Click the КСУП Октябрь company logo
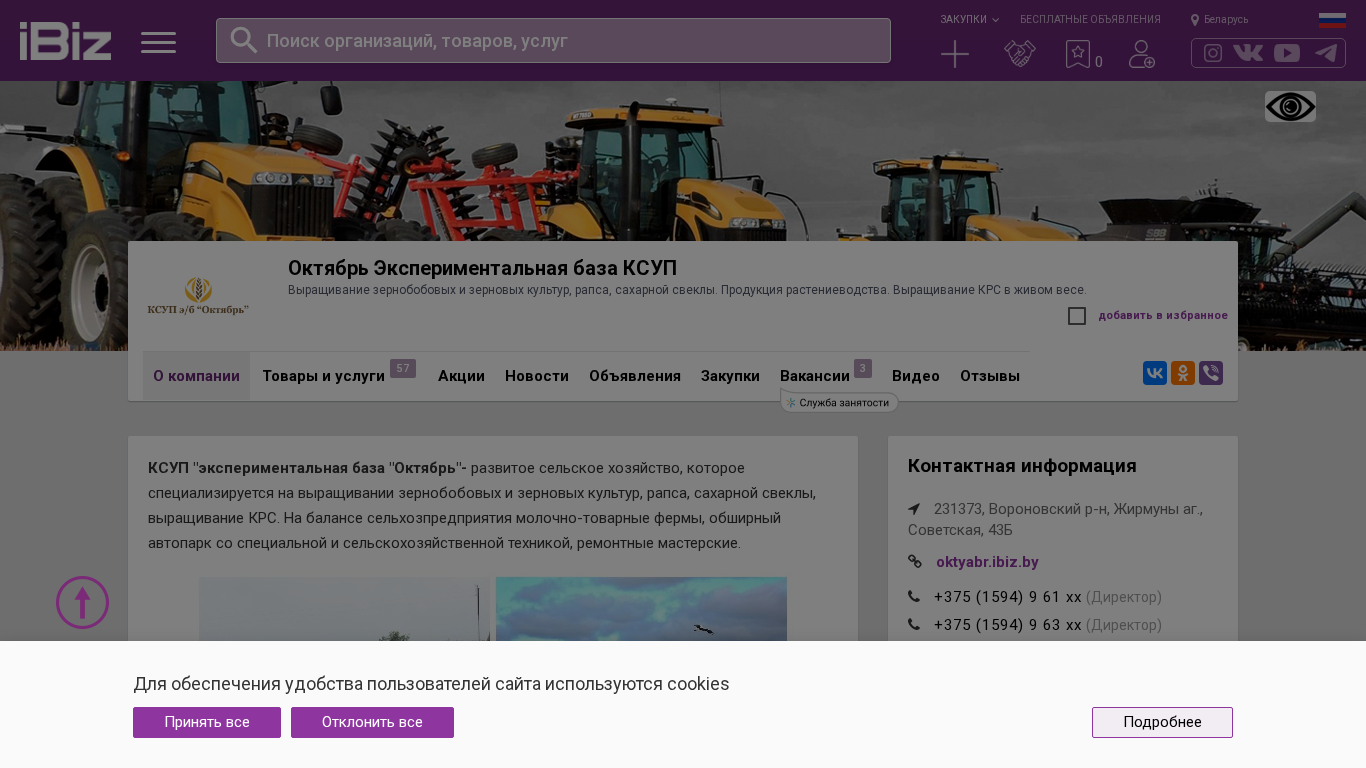This screenshot has height=768, width=1366. [x=198, y=297]
